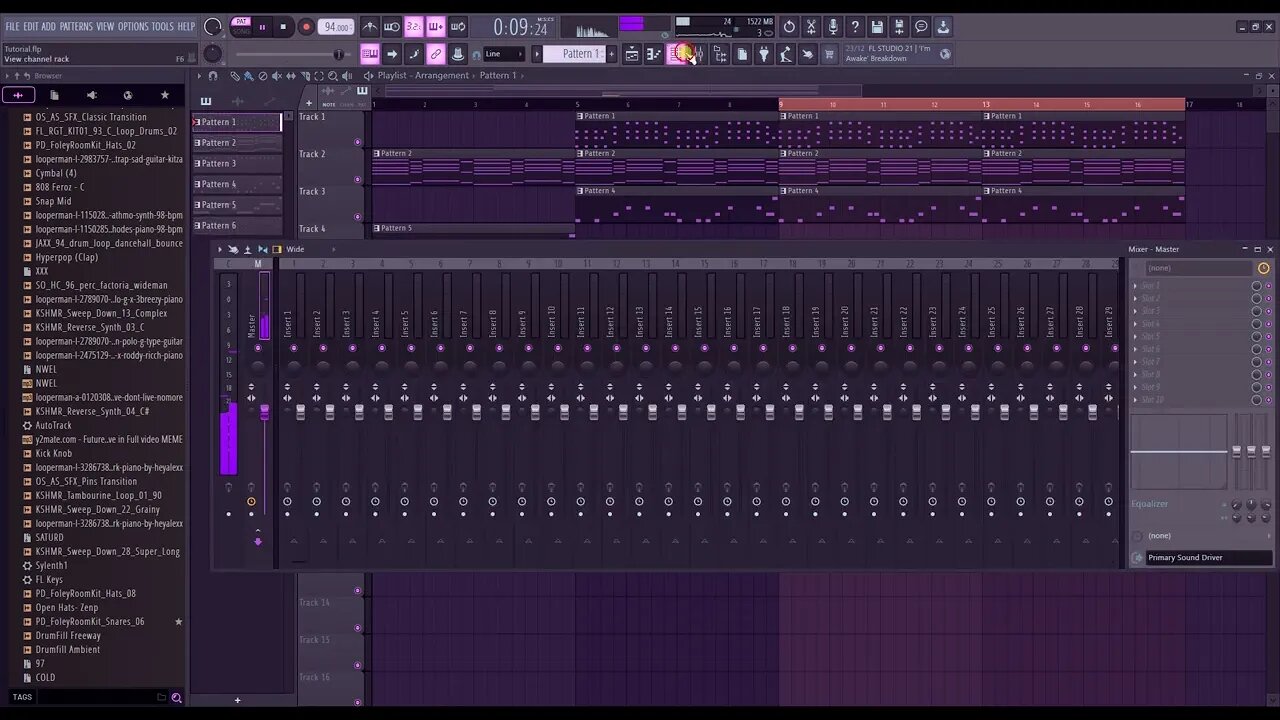Select Pattern 3 in the picker

tap(237, 163)
